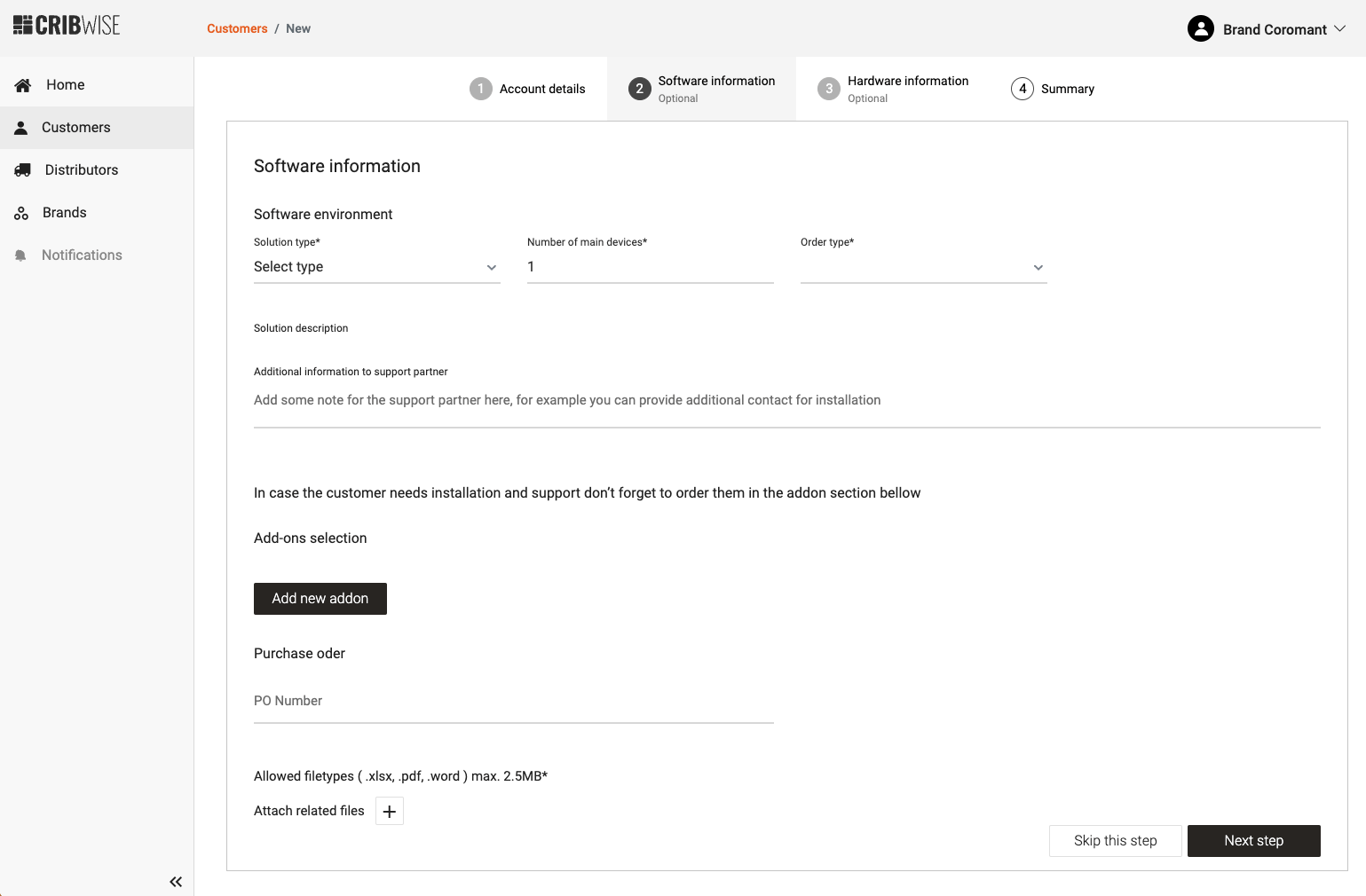
Task: Expand the Brand Coromant account menu chevron
Action: tap(1340, 29)
